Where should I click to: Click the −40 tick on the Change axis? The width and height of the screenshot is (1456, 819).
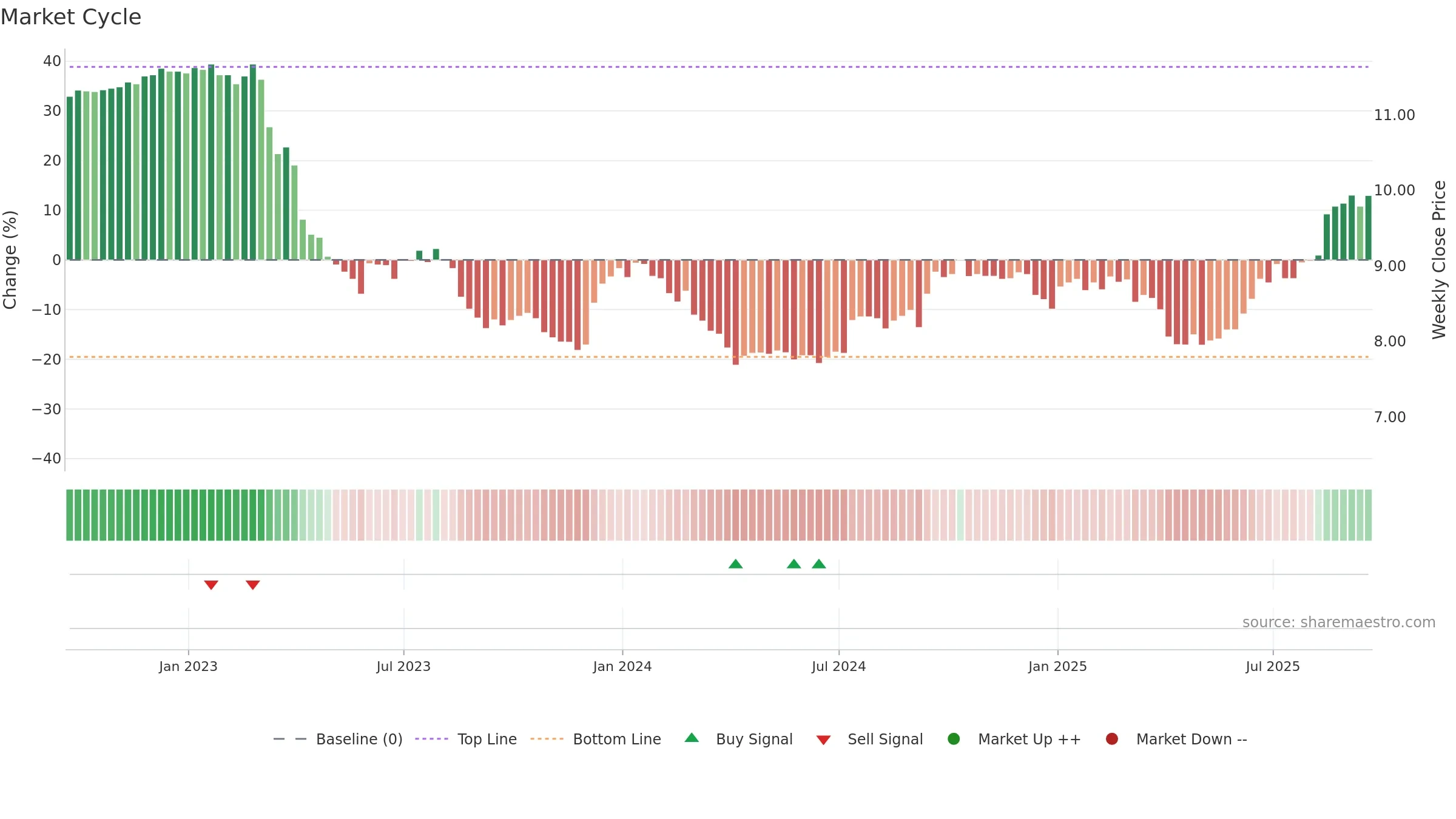47,459
